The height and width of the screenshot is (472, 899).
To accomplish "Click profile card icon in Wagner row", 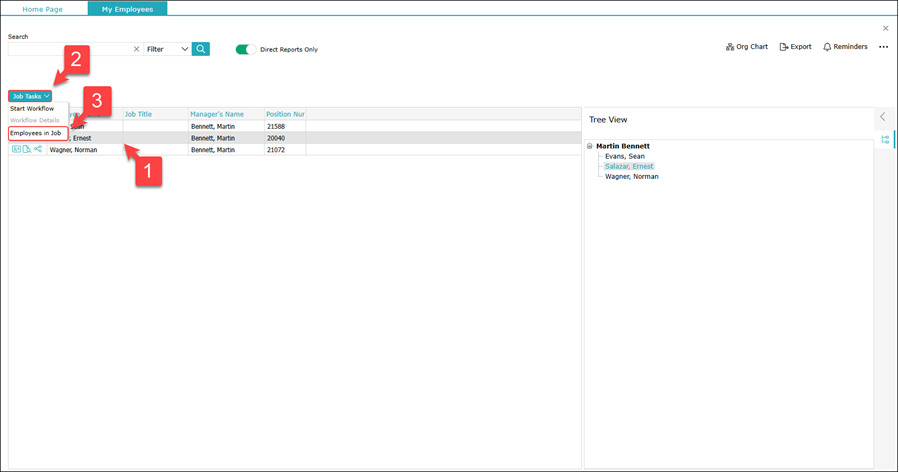I will pyautogui.click(x=17, y=150).
